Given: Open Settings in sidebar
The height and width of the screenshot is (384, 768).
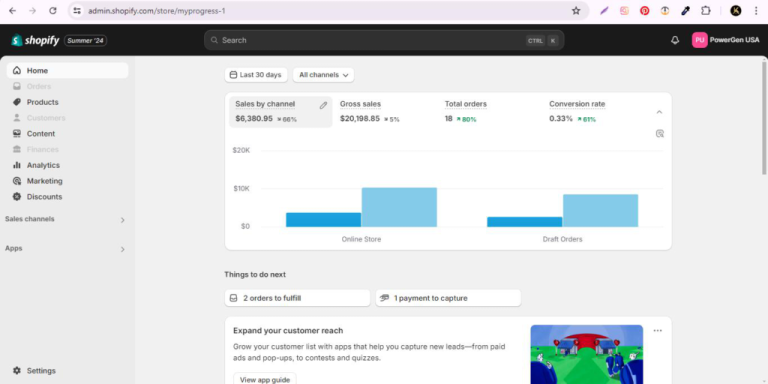Looking at the screenshot, I should tap(68, 371).
